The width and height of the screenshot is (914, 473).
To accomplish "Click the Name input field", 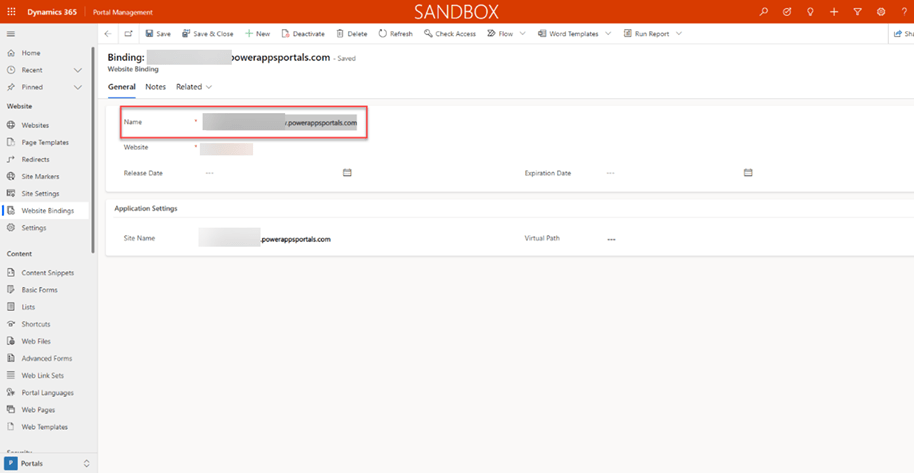I will tap(280, 123).
